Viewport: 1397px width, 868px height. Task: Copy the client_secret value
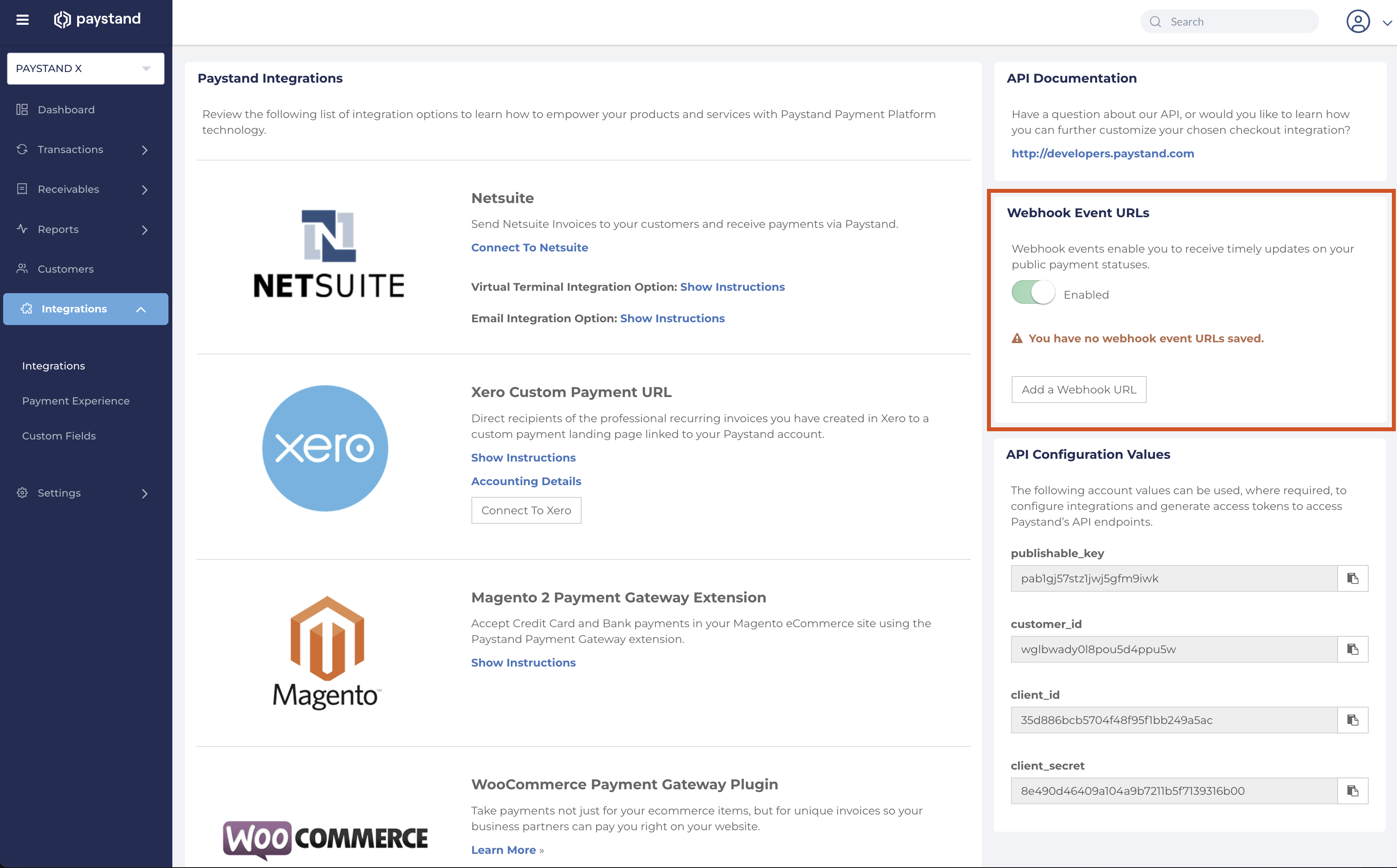(1352, 790)
